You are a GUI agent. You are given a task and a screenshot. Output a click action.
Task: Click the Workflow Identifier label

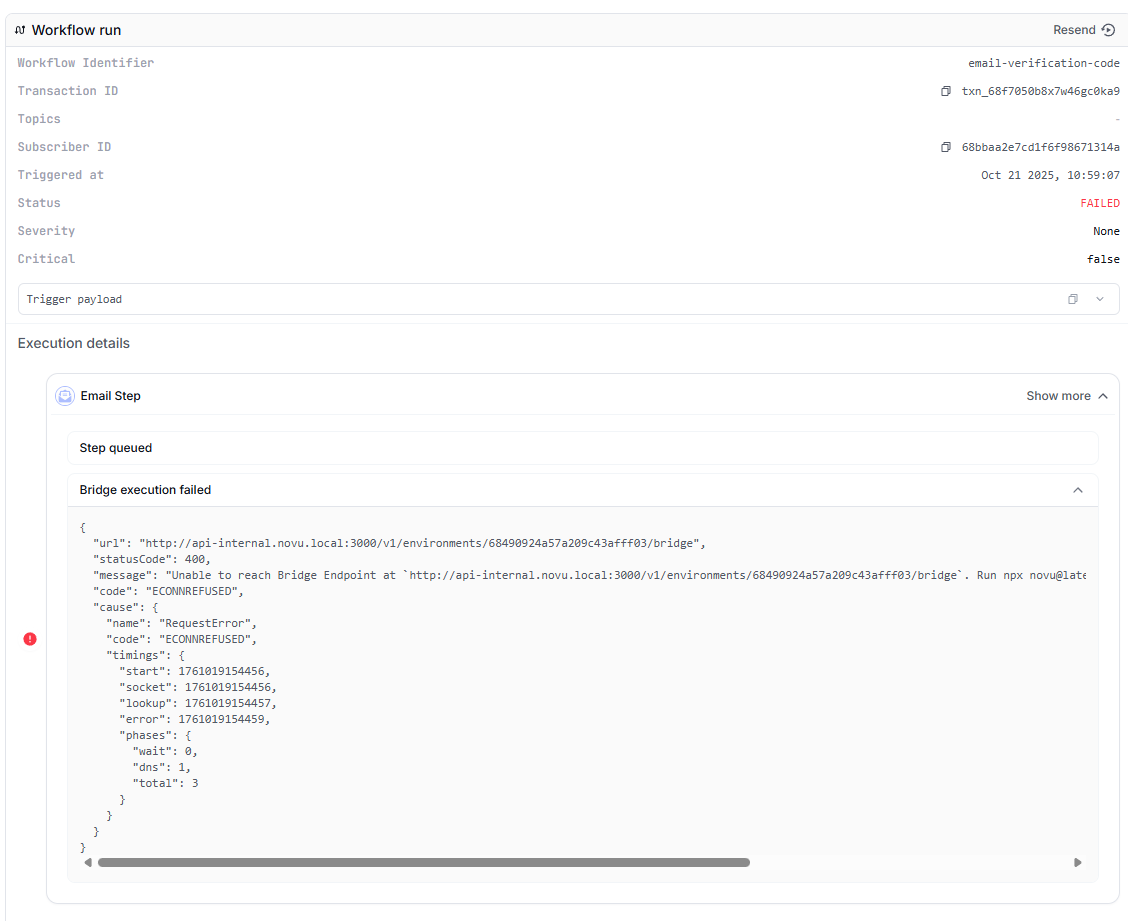click(86, 63)
